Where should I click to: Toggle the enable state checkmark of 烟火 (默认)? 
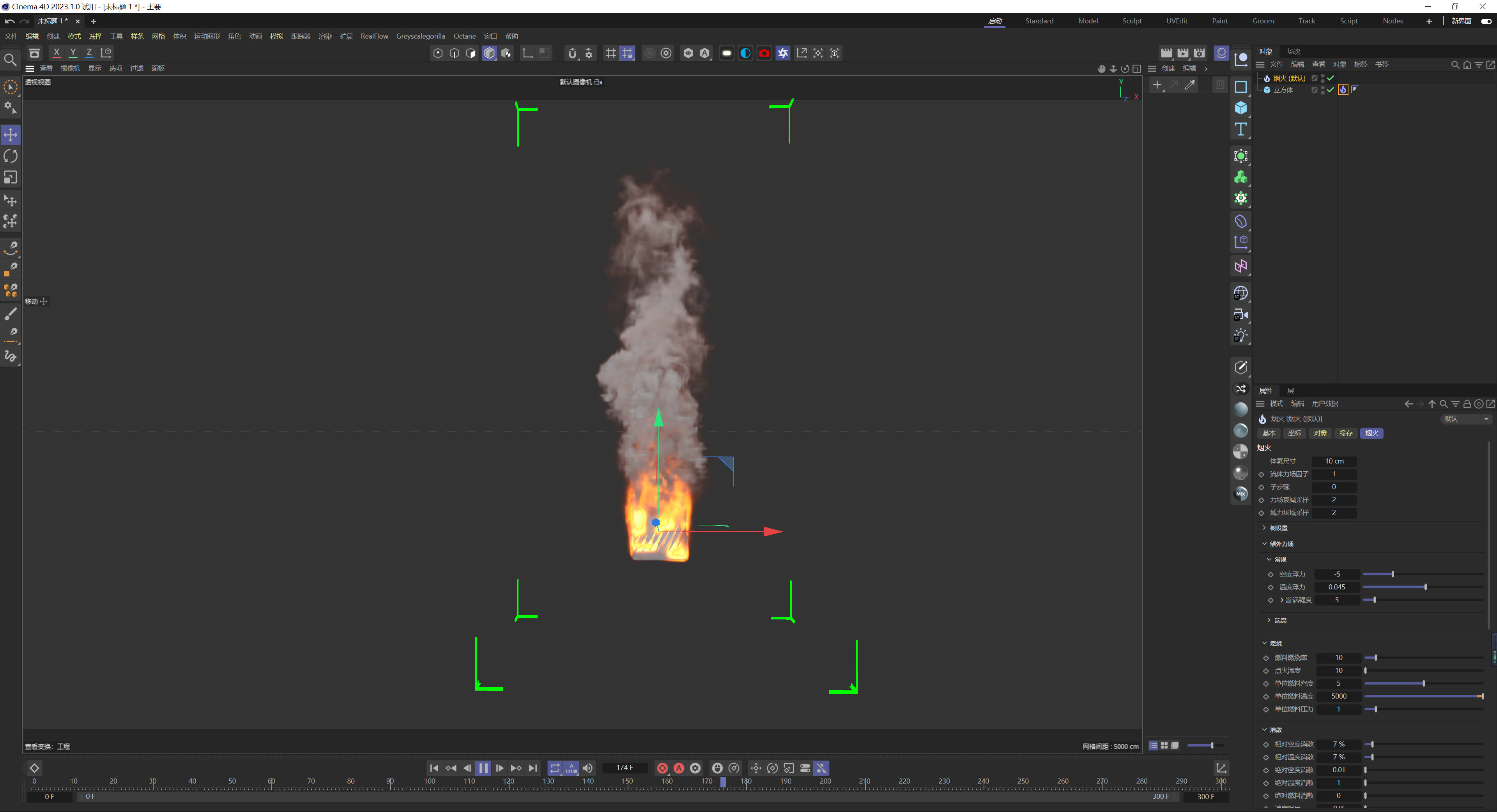[1330, 78]
